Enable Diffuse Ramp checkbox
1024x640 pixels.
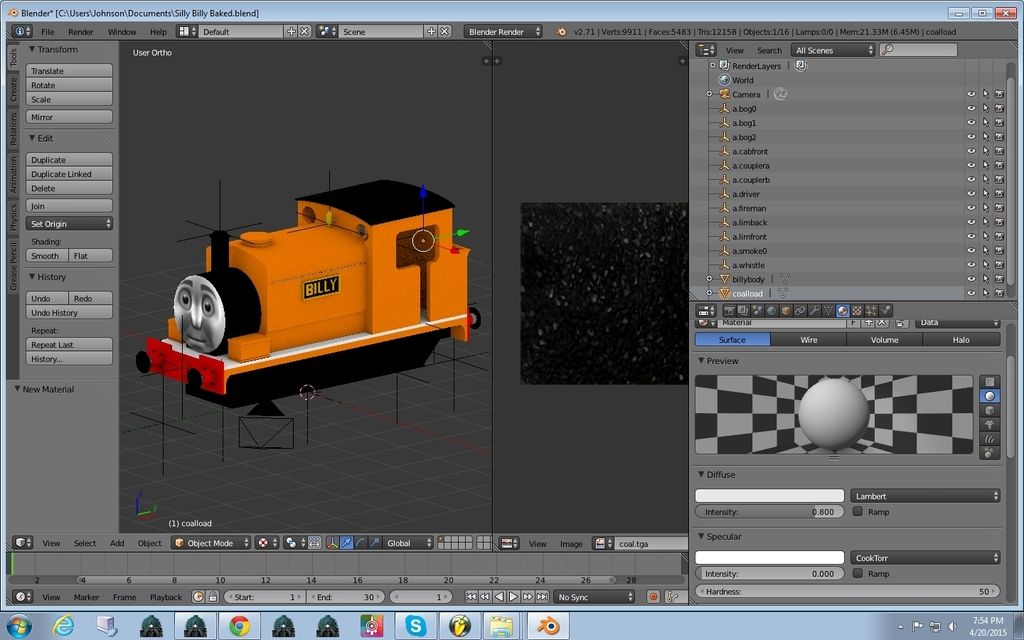click(857, 511)
